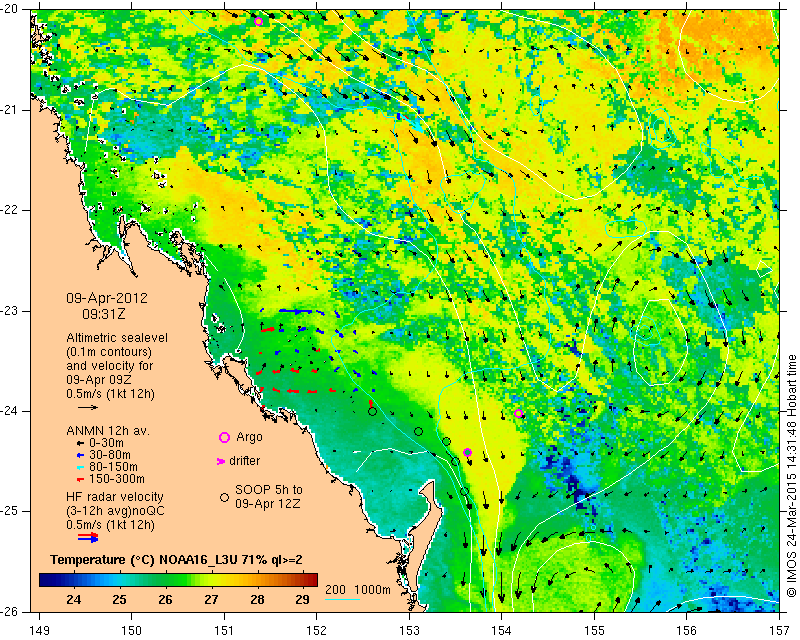Image resolution: width=800 pixels, height=640 pixels.
Task: Click the SOOP circle near 153.1E, -24.2
Action: (x=418, y=432)
